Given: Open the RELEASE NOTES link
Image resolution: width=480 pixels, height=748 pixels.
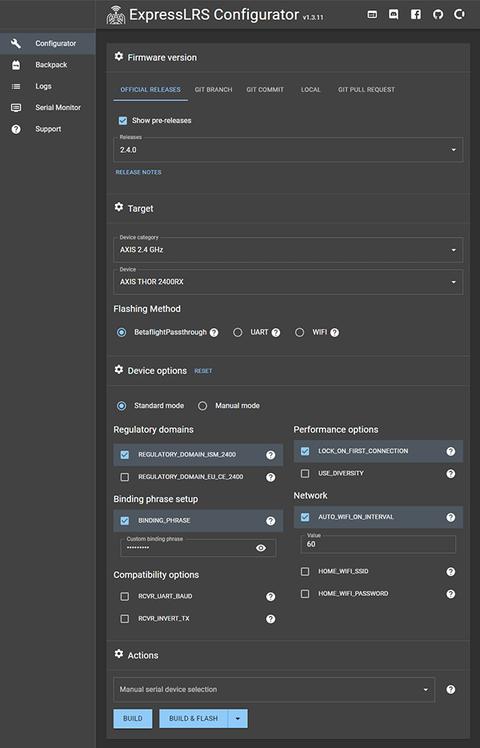Looking at the screenshot, I should tap(138, 172).
